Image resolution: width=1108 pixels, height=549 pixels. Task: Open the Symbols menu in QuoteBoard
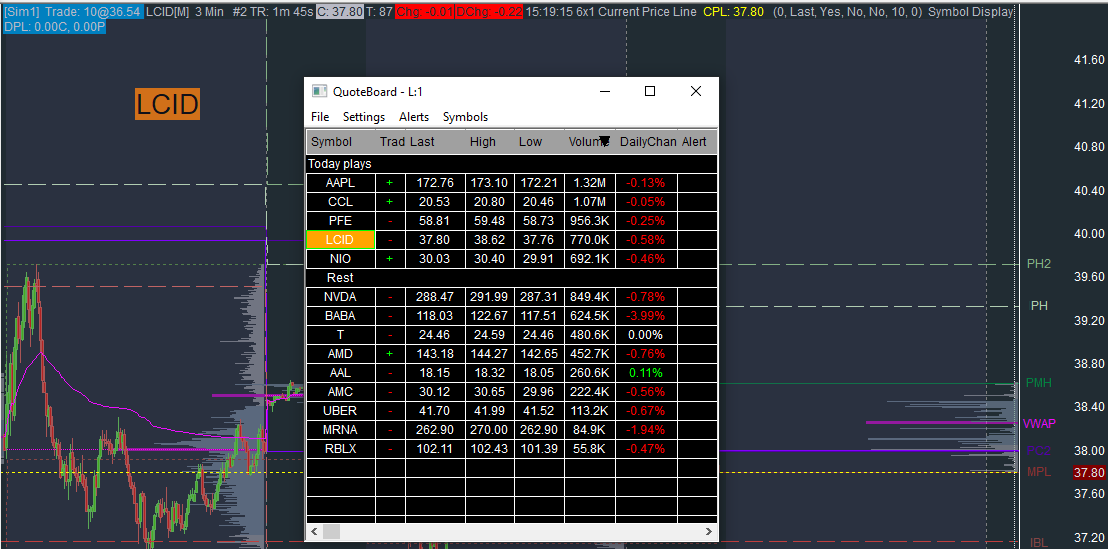point(465,117)
